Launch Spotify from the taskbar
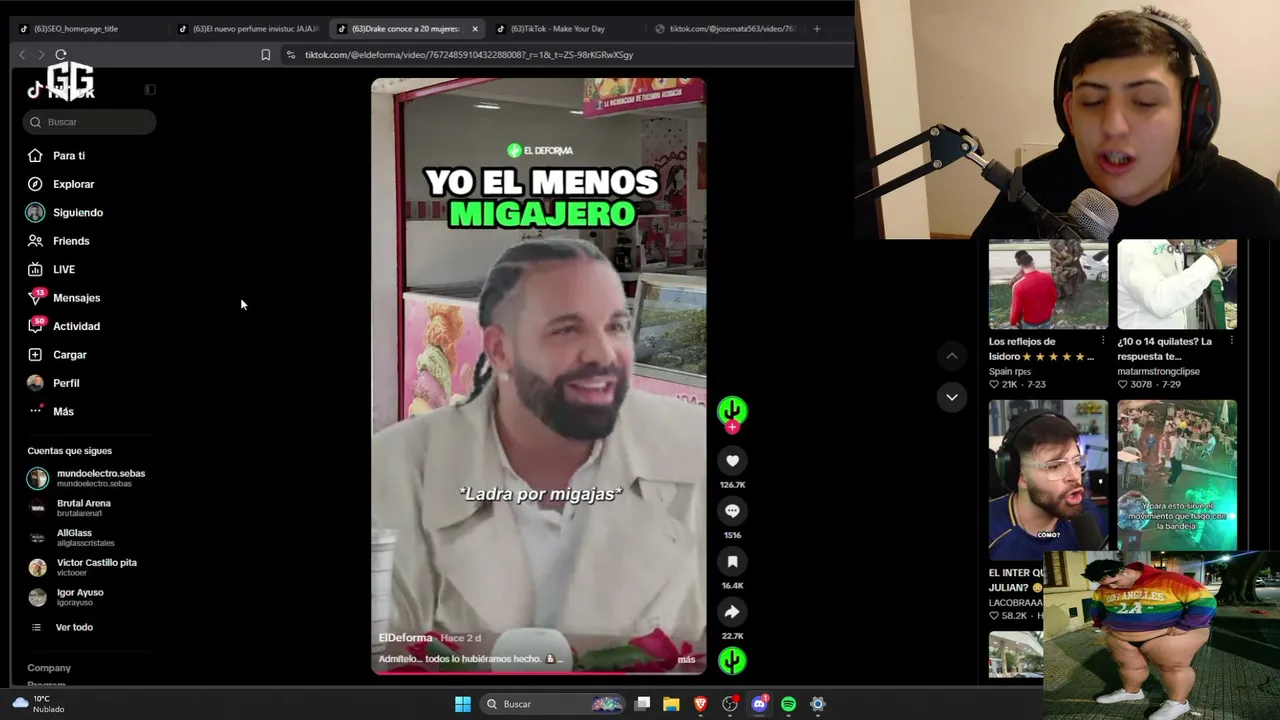Image resolution: width=1280 pixels, height=720 pixels. coord(788,704)
